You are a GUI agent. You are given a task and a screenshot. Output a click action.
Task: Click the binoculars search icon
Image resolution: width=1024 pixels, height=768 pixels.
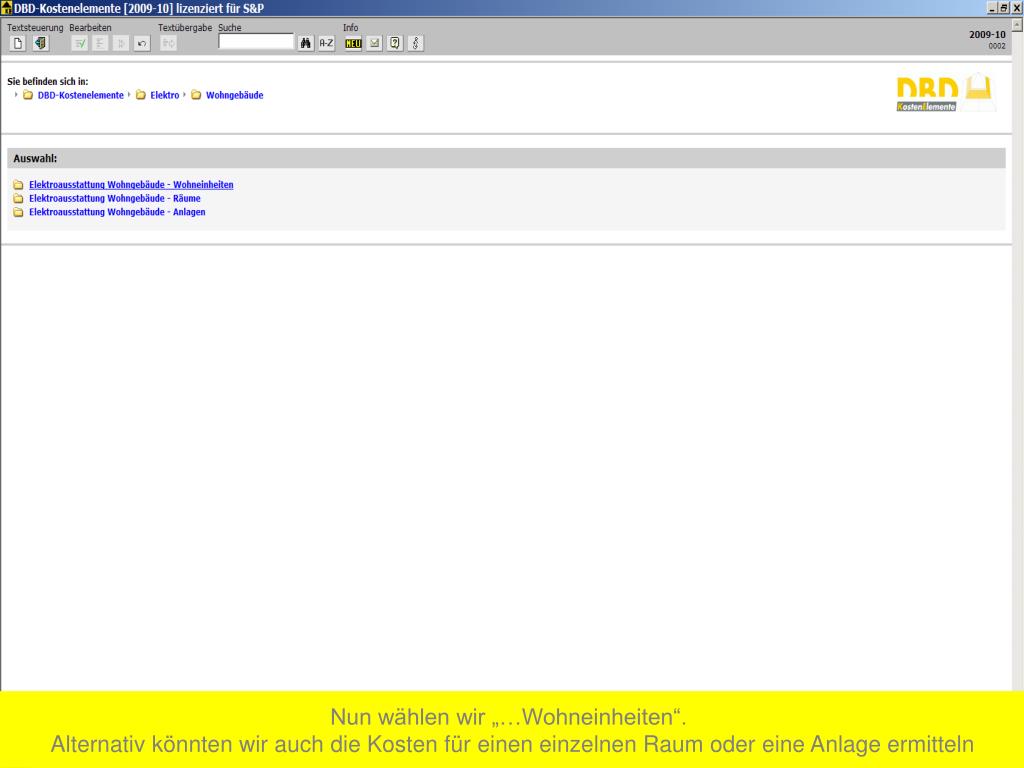306,43
